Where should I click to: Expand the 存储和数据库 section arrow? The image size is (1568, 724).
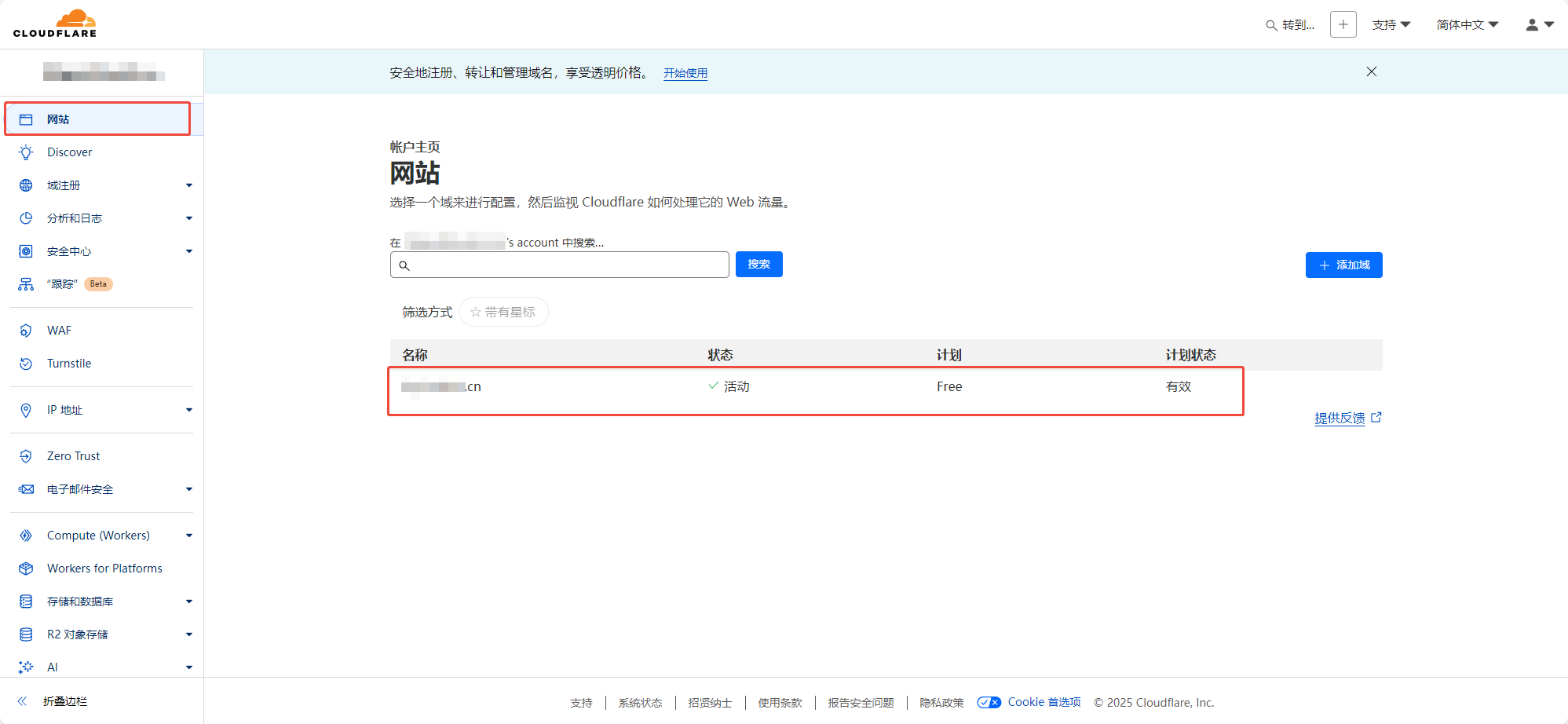(189, 602)
